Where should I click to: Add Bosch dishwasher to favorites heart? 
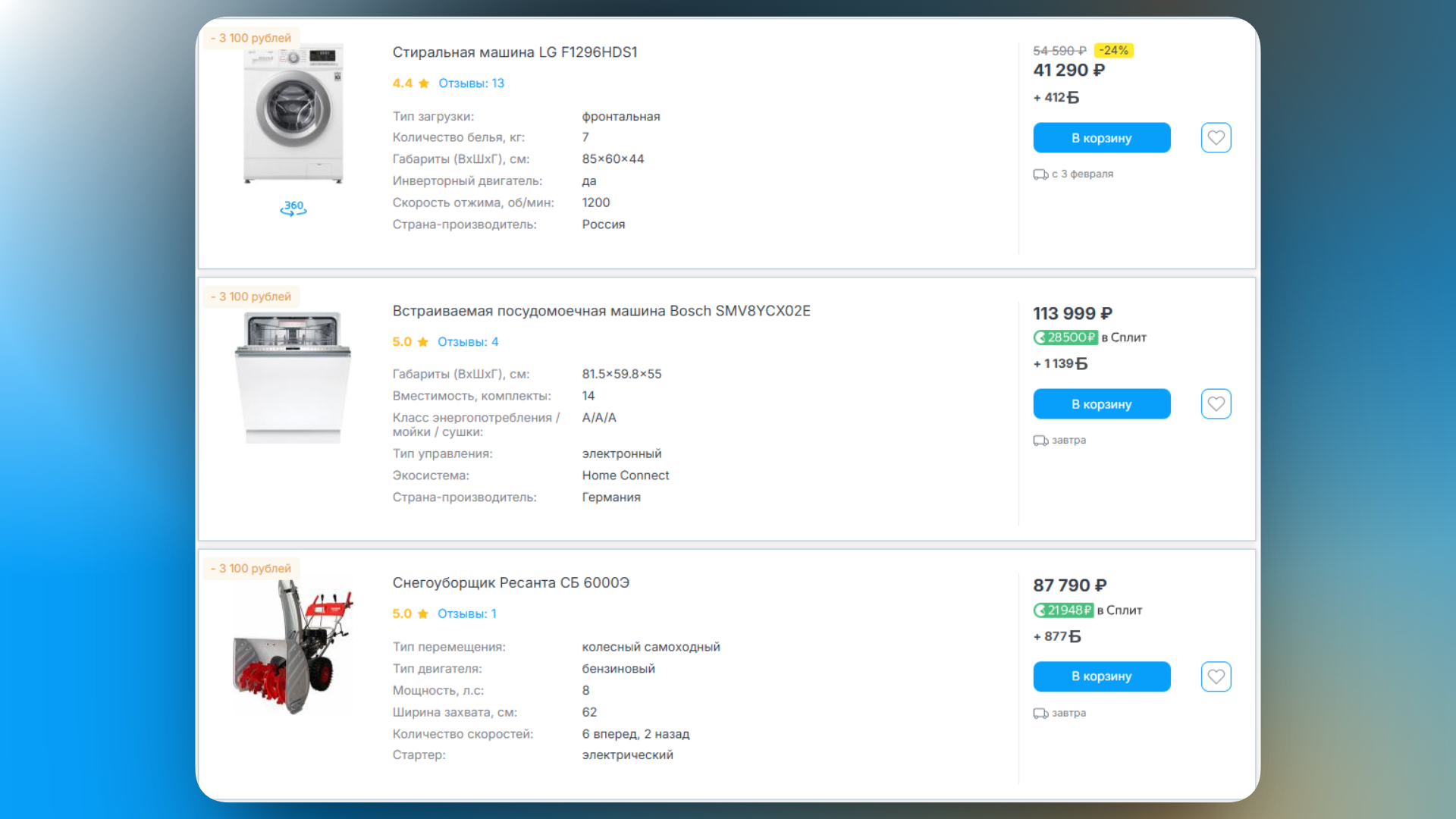1216,404
